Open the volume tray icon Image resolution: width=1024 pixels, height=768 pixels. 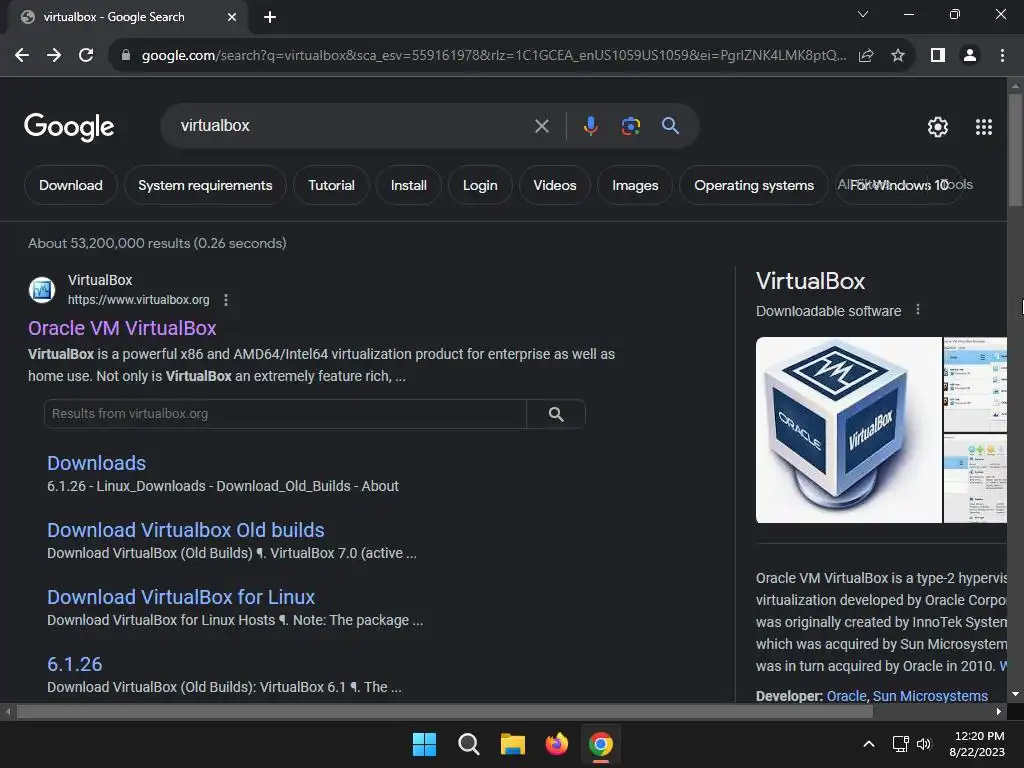[x=923, y=744]
